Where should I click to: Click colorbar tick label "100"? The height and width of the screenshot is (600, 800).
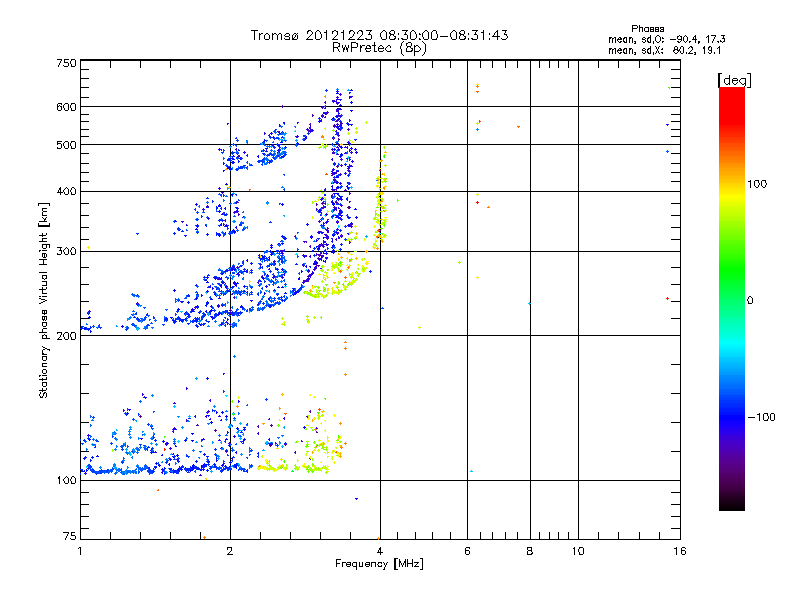click(757, 184)
